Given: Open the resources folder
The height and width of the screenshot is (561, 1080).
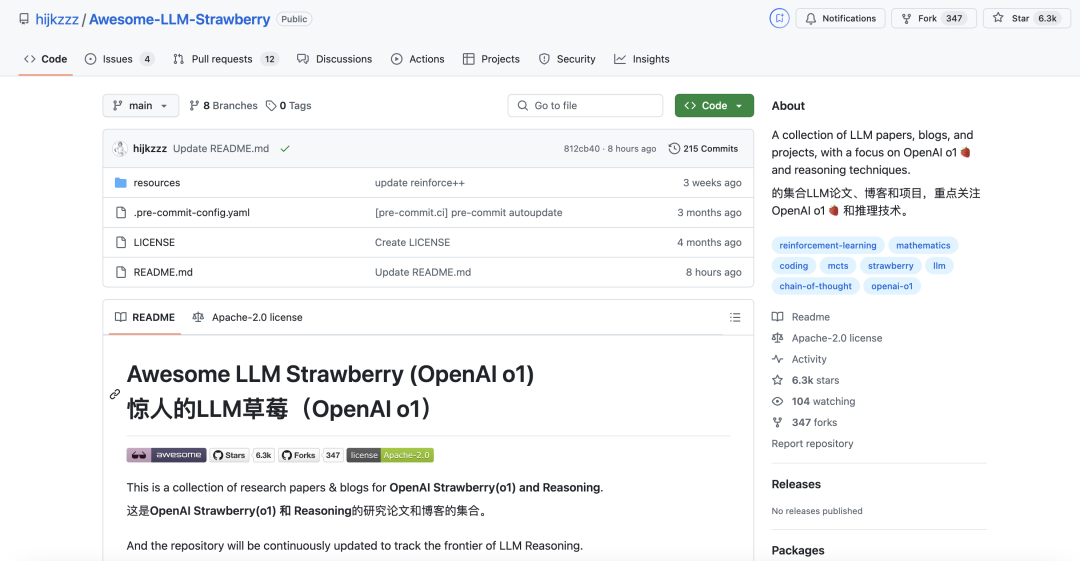Looking at the screenshot, I should [x=157, y=183].
